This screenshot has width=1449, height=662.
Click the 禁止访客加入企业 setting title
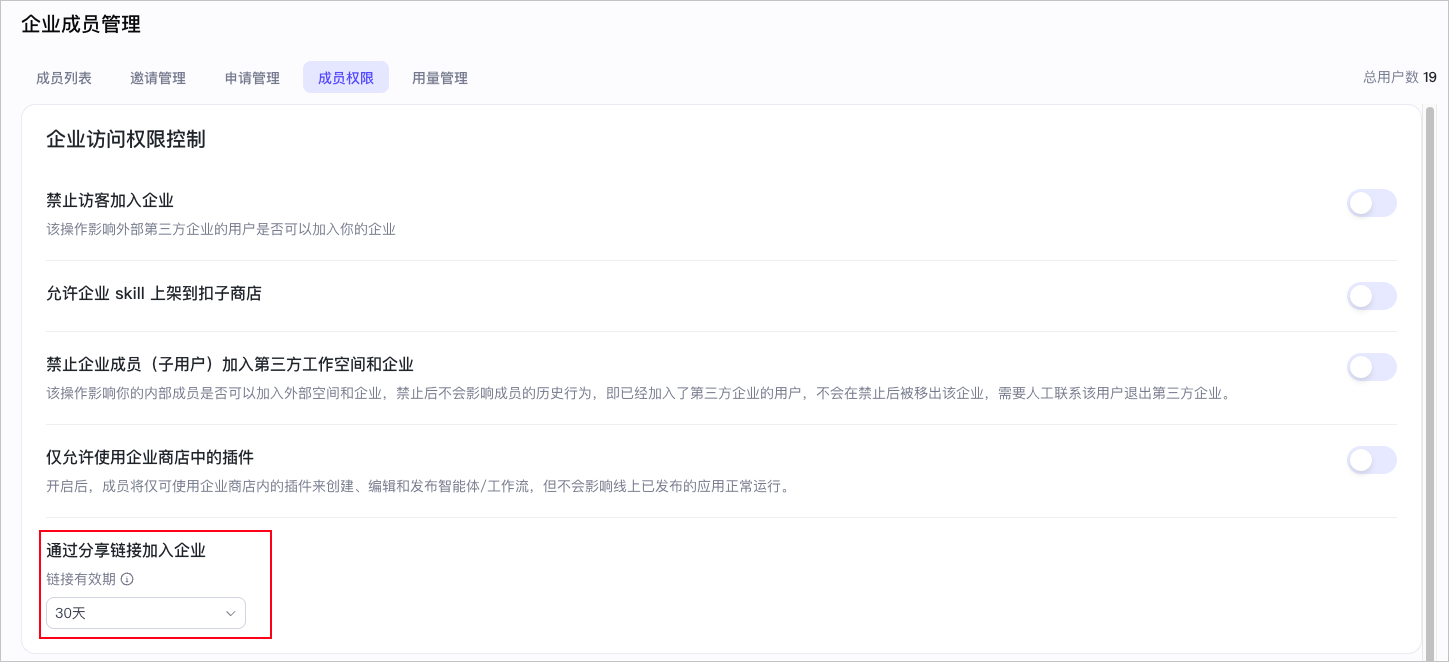tap(110, 200)
